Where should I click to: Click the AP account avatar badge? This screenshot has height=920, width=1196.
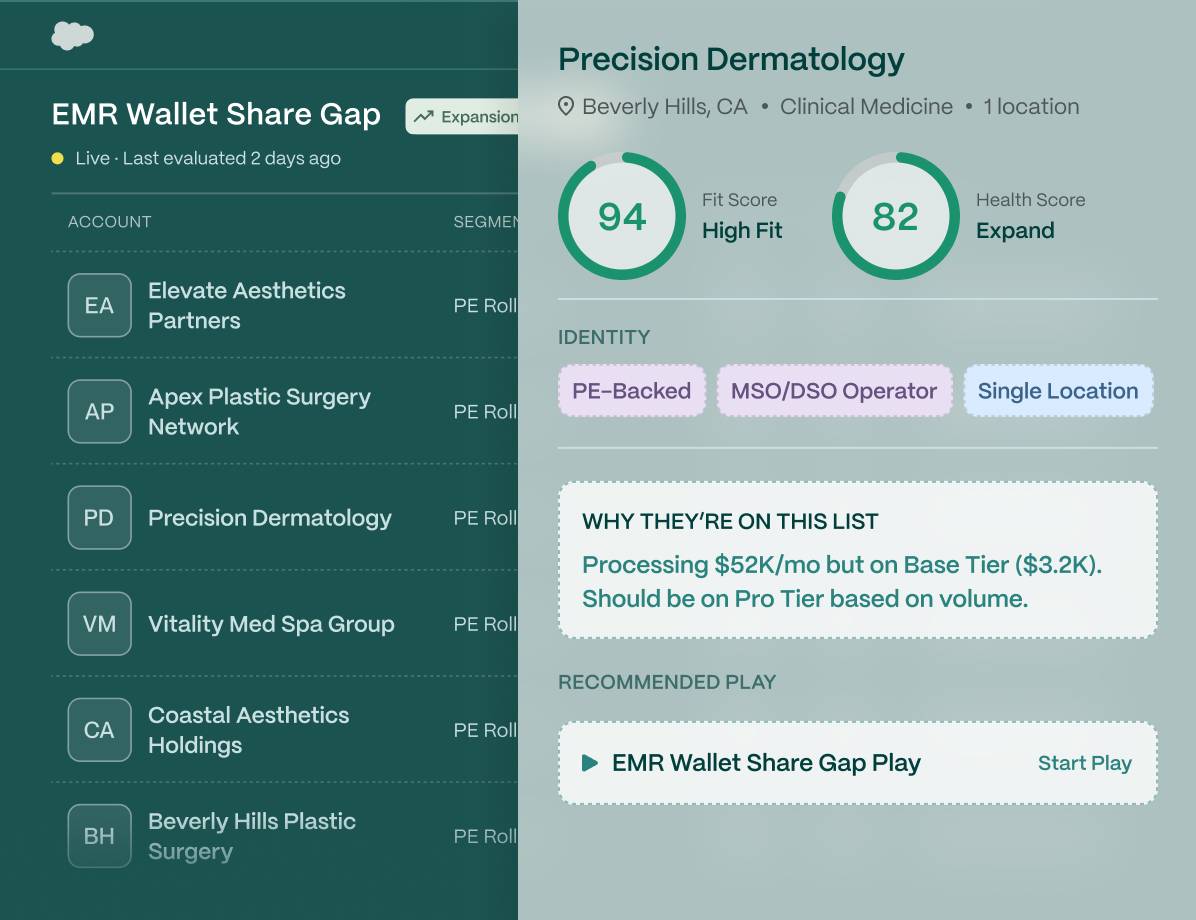point(99,411)
